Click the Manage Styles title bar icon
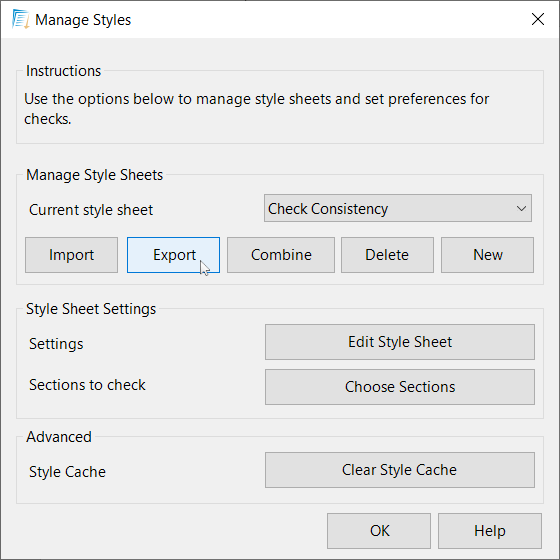This screenshot has height=560, width=560. 21,19
